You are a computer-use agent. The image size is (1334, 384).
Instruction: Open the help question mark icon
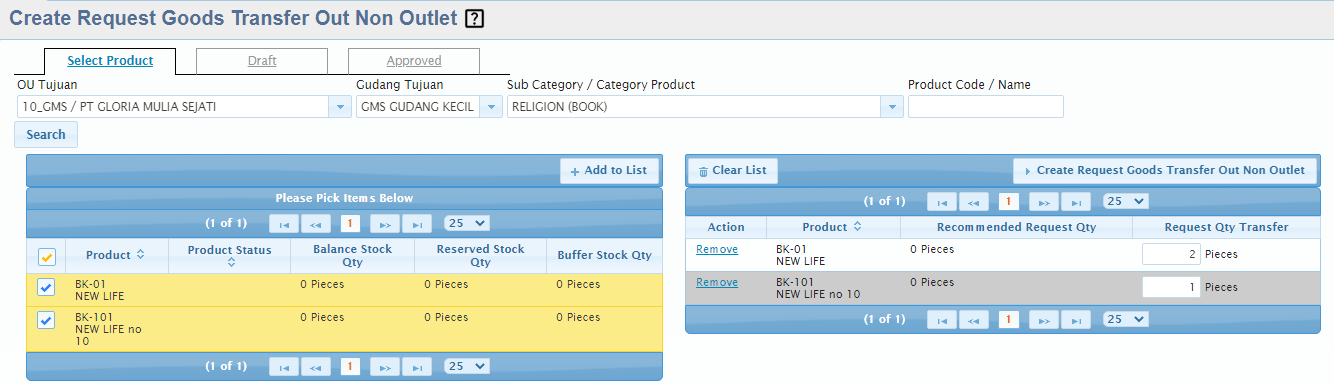coord(475,18)
